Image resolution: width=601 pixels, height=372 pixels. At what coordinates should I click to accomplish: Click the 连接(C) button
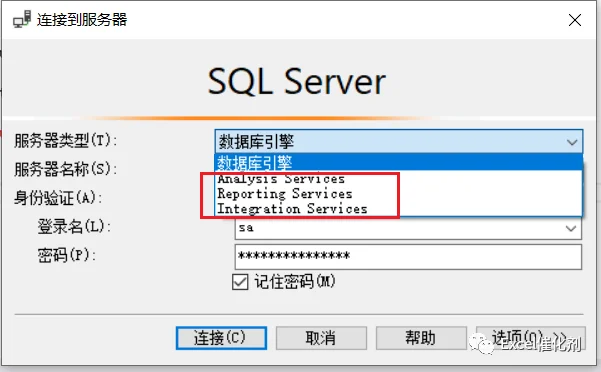pos(221,338)
